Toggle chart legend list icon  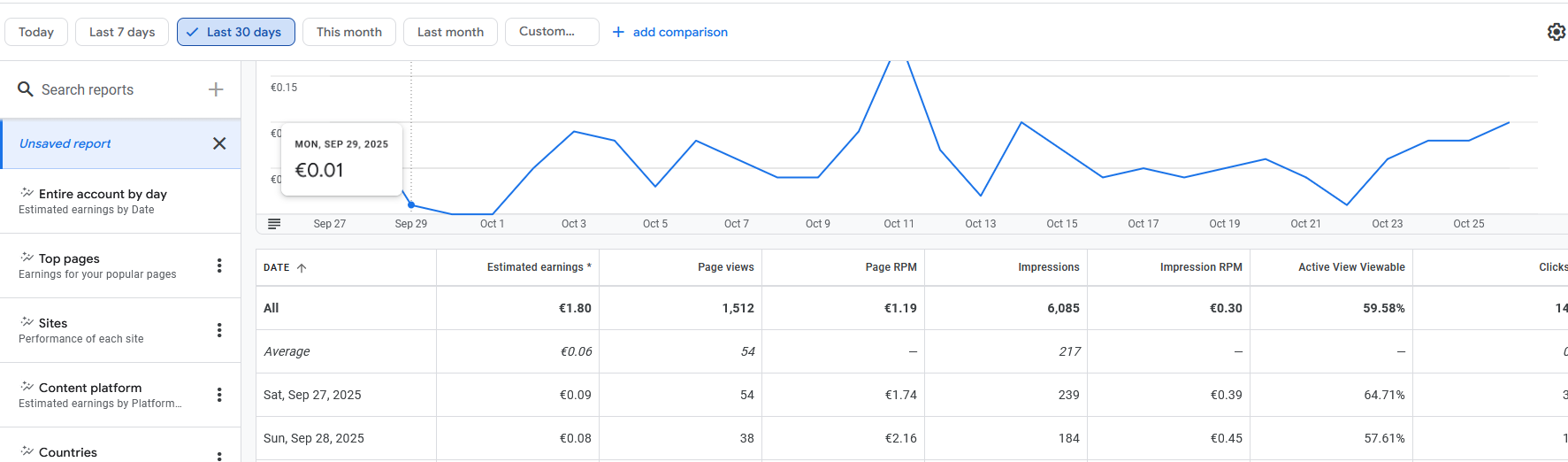click(x=274, y=224)
